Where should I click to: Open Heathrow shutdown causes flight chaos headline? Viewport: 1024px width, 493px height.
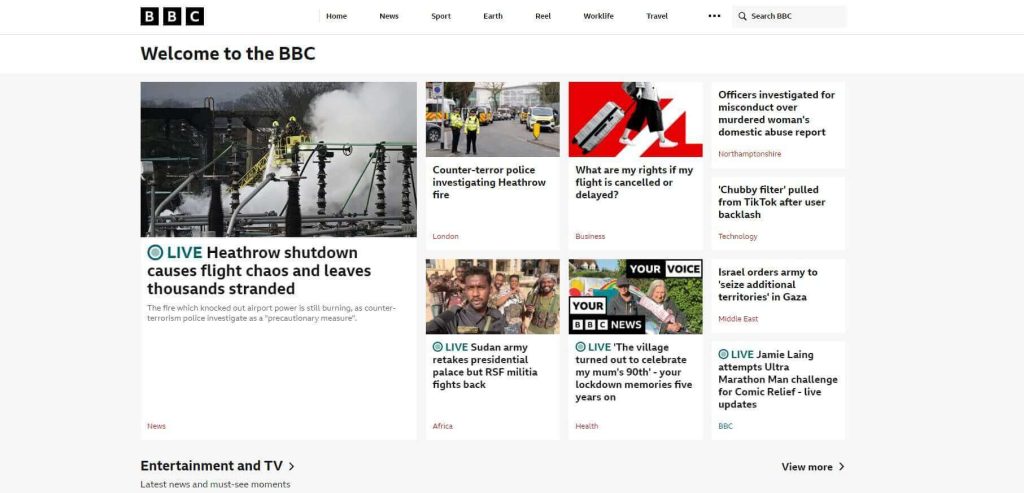259,270
